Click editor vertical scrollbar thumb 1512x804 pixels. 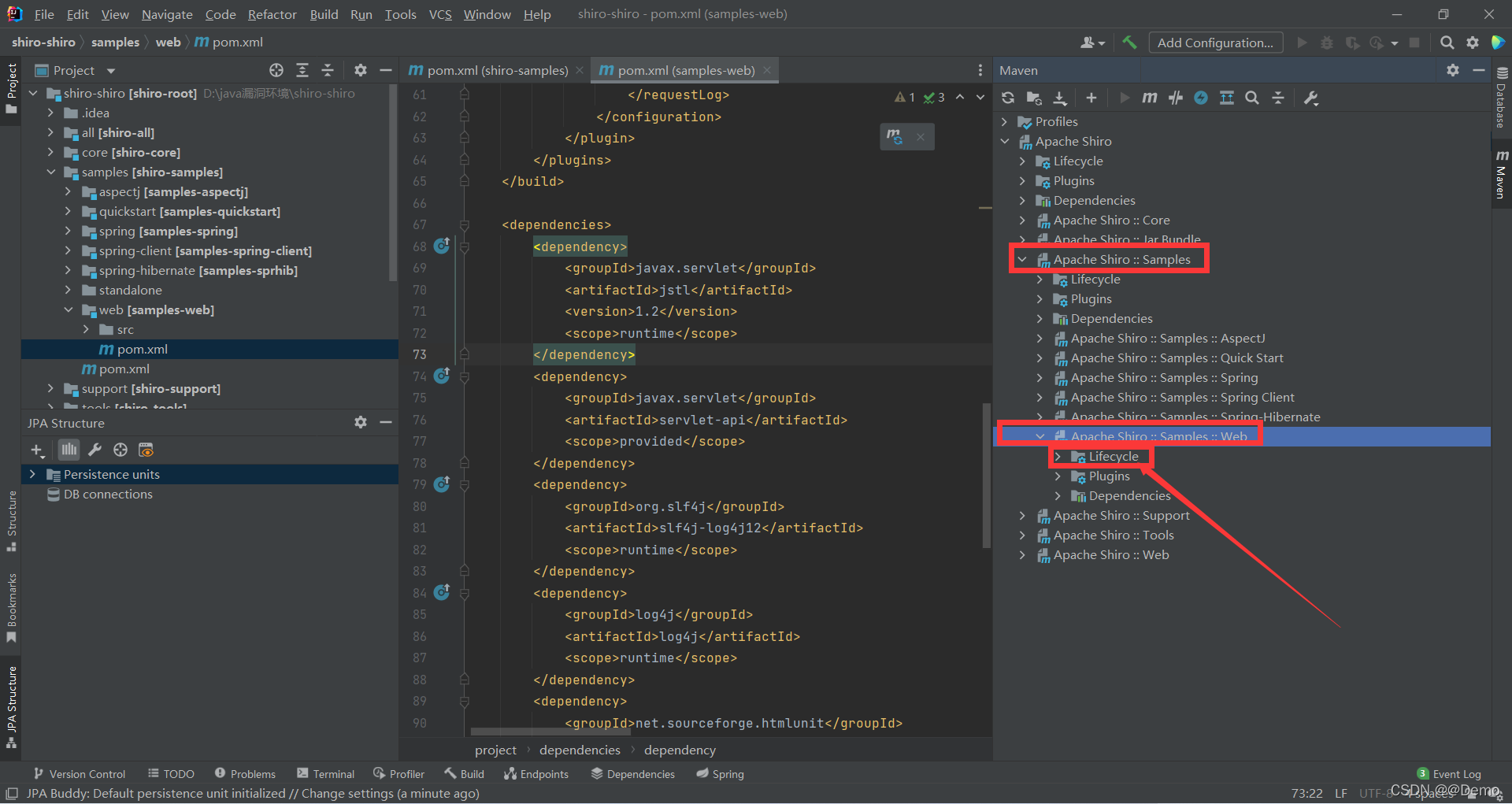coord(986,475)
